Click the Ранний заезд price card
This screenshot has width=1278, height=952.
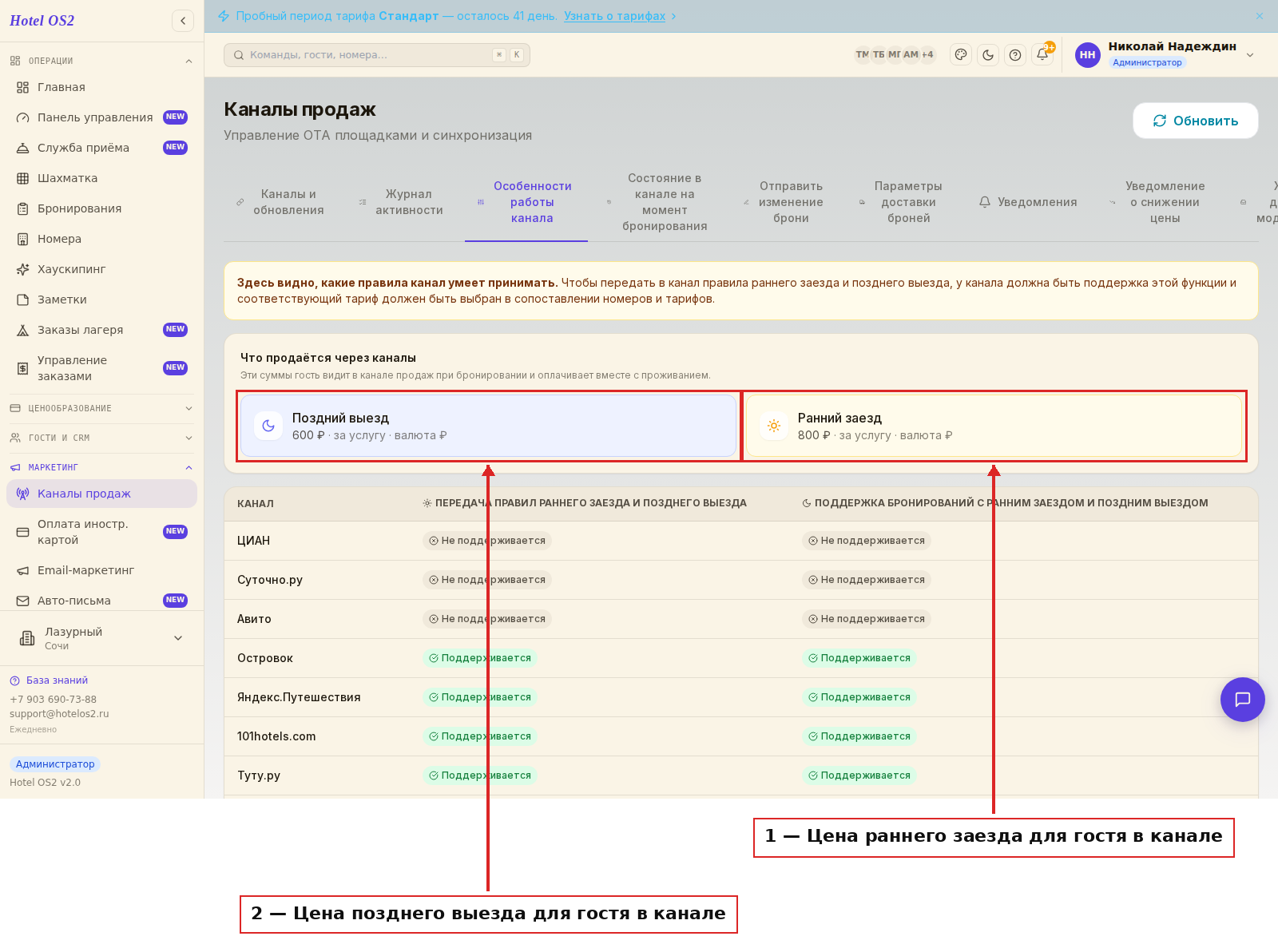tap(994, 426)
